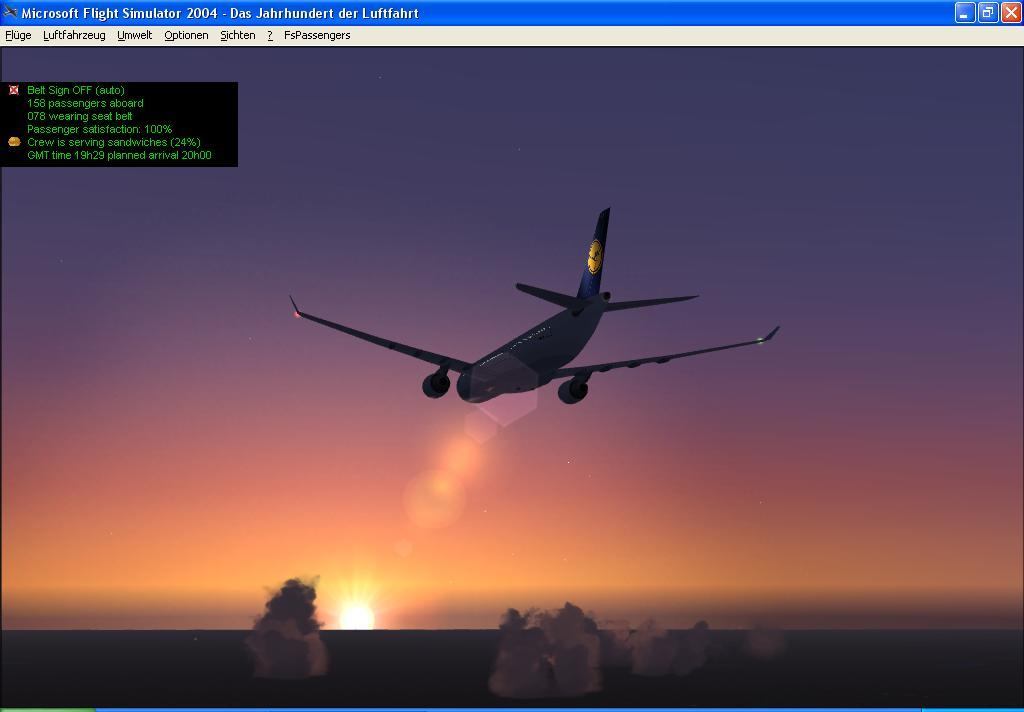Open the FsPassengers menu

[x=317, y=35]
